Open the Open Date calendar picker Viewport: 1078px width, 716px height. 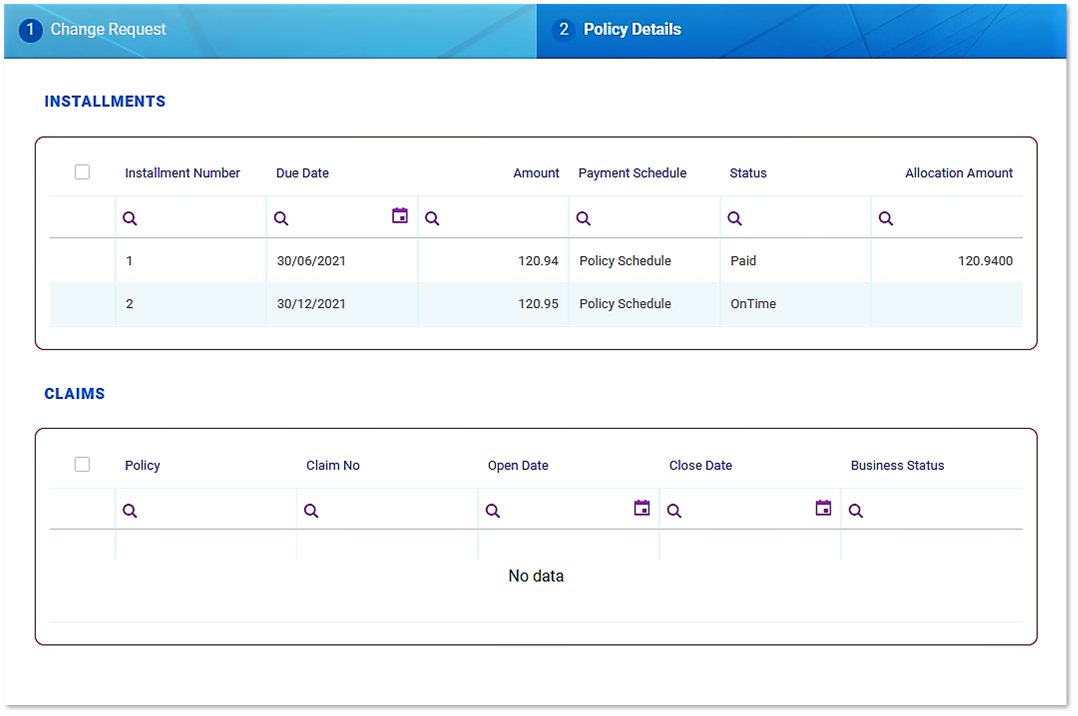[642, 508]
